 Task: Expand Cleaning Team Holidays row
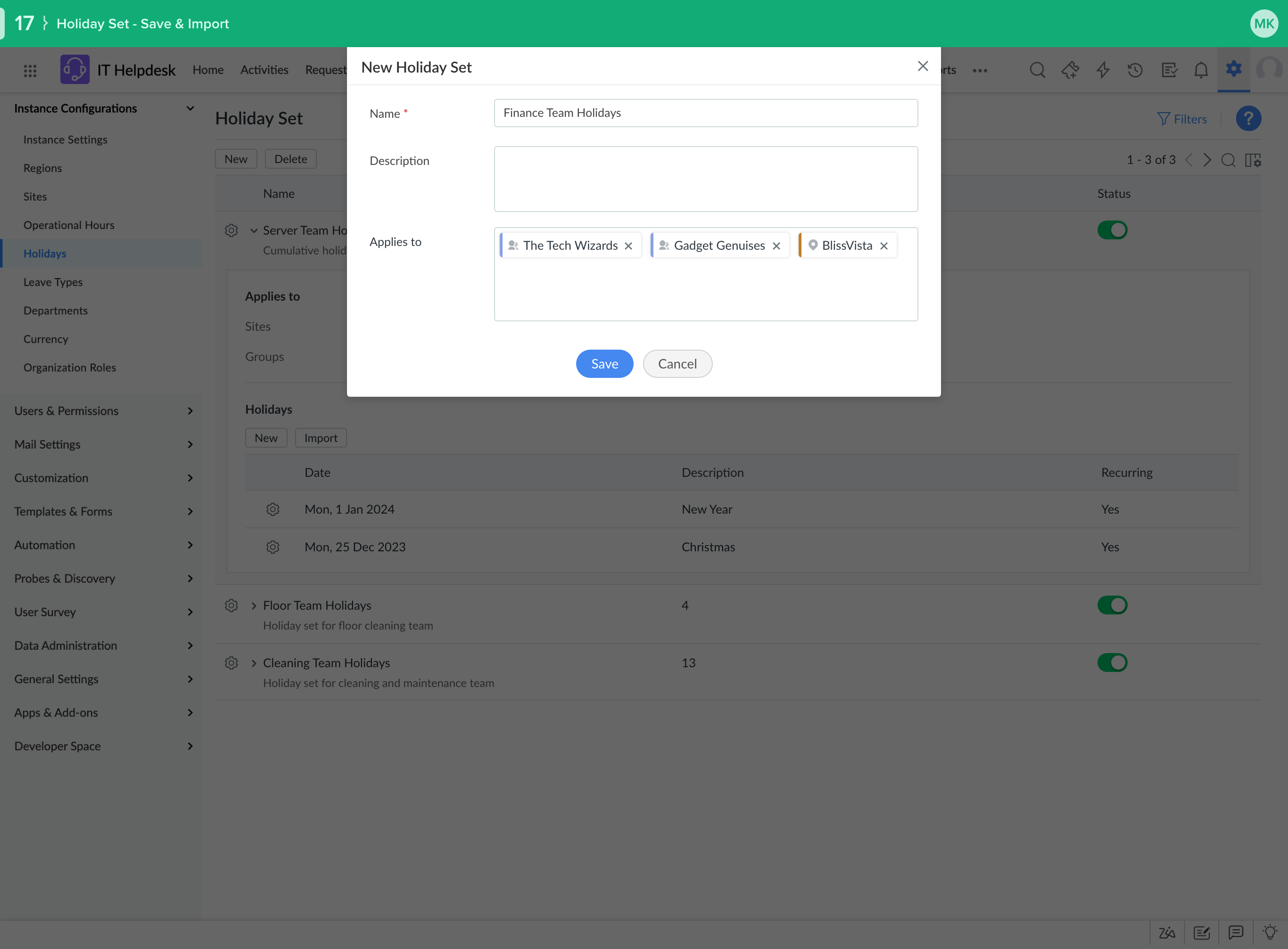254,663
